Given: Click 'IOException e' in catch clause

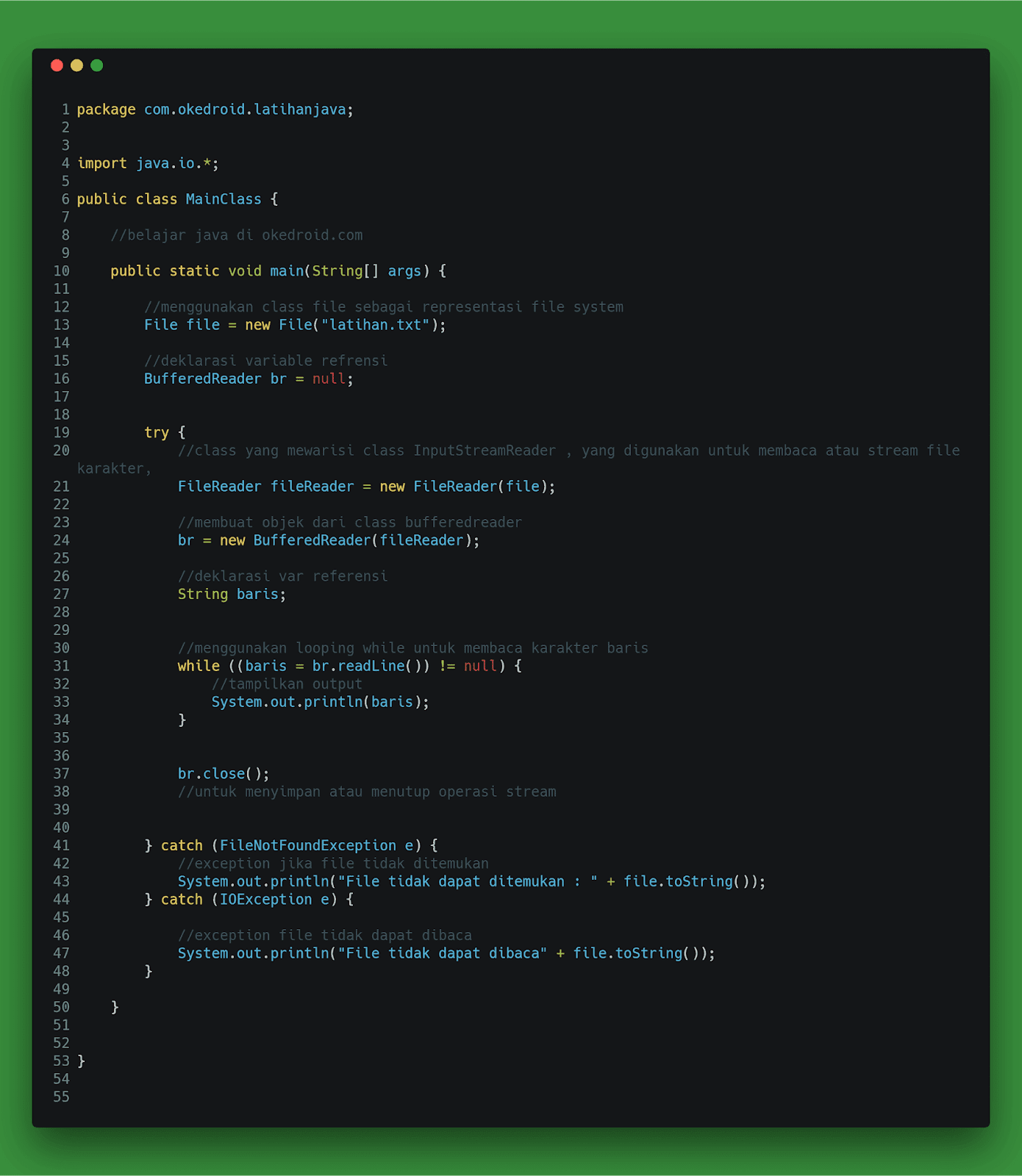Looking at the screenshot, I should pyautogui.click(x=274, y=900).
